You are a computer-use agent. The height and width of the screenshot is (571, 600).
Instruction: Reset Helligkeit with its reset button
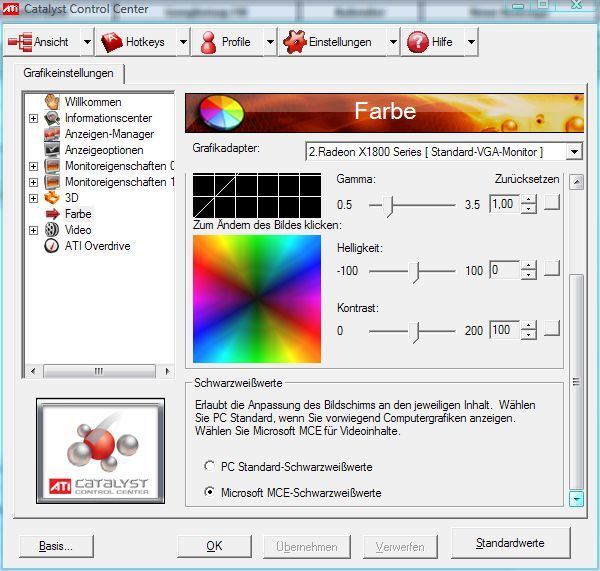click(x=552, y=268)
